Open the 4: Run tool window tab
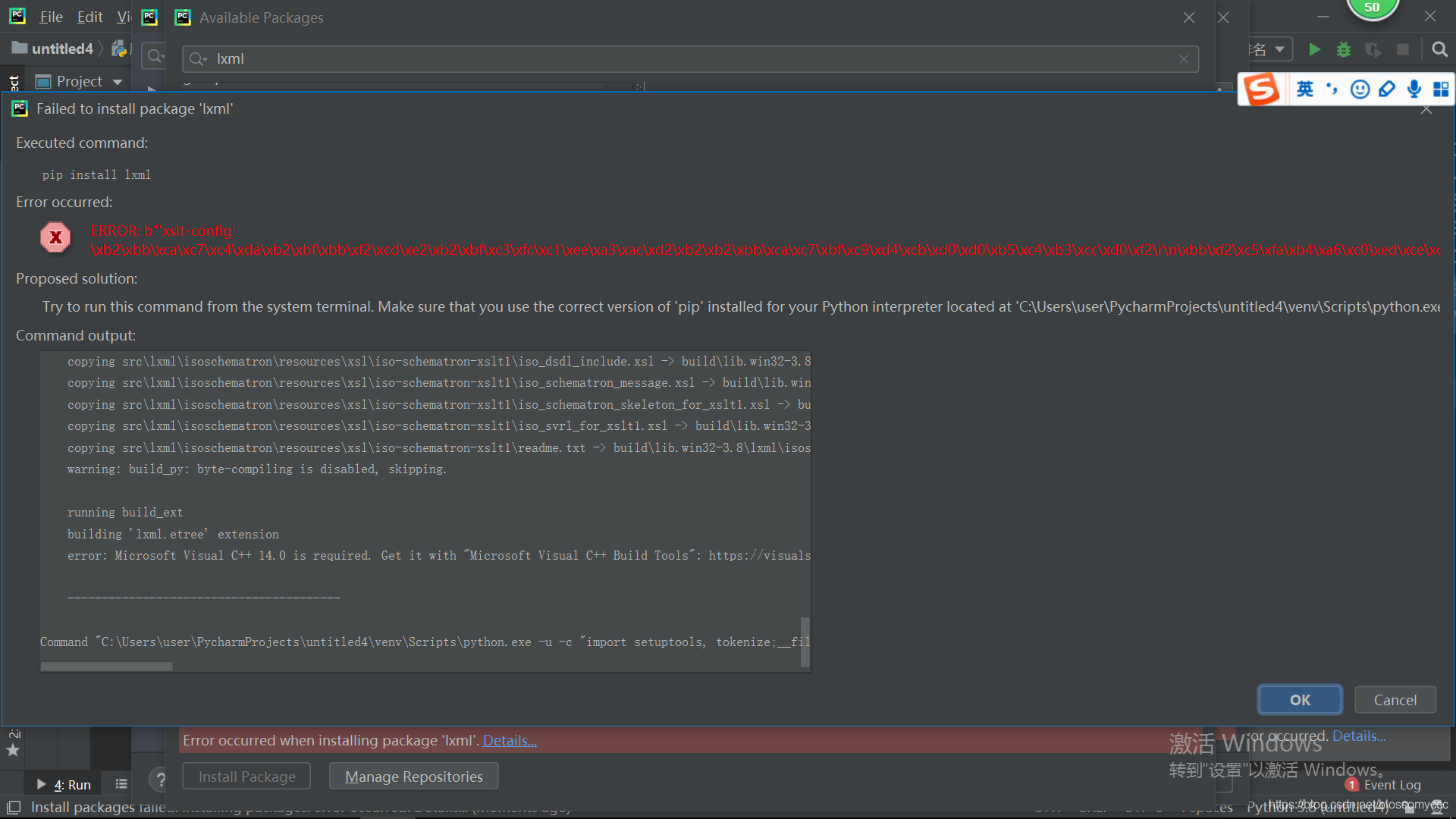1456x819 pixels. [64, 785]
